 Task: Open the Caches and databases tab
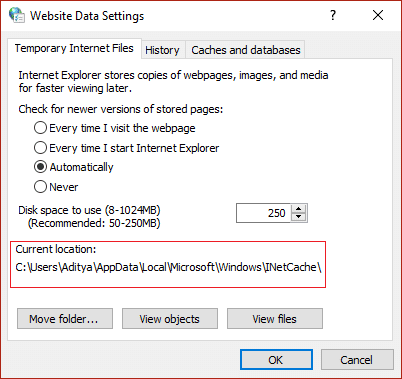tap(245, 50)
